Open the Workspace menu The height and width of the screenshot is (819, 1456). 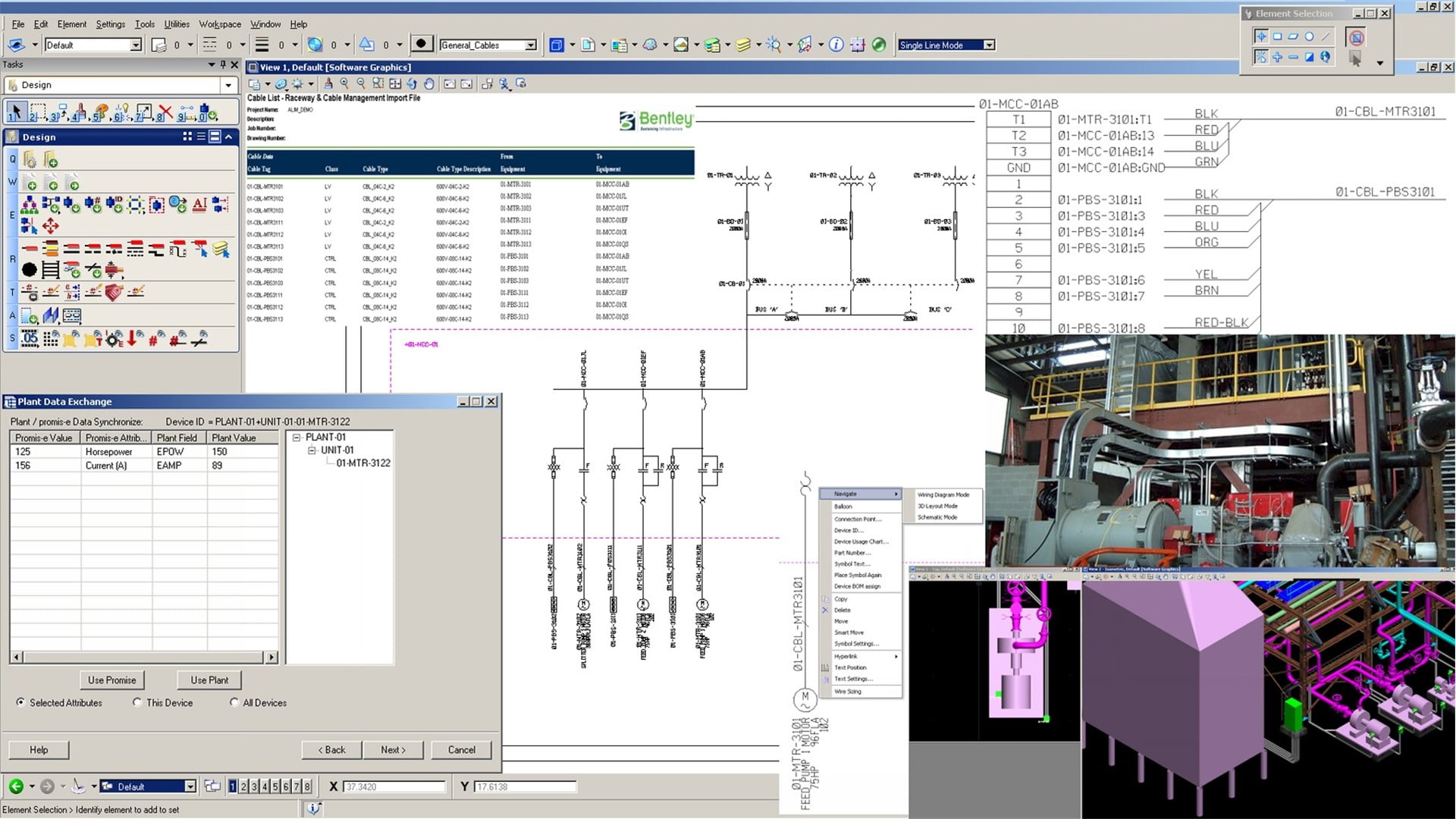pyautogui.click(x=219, y=24)
